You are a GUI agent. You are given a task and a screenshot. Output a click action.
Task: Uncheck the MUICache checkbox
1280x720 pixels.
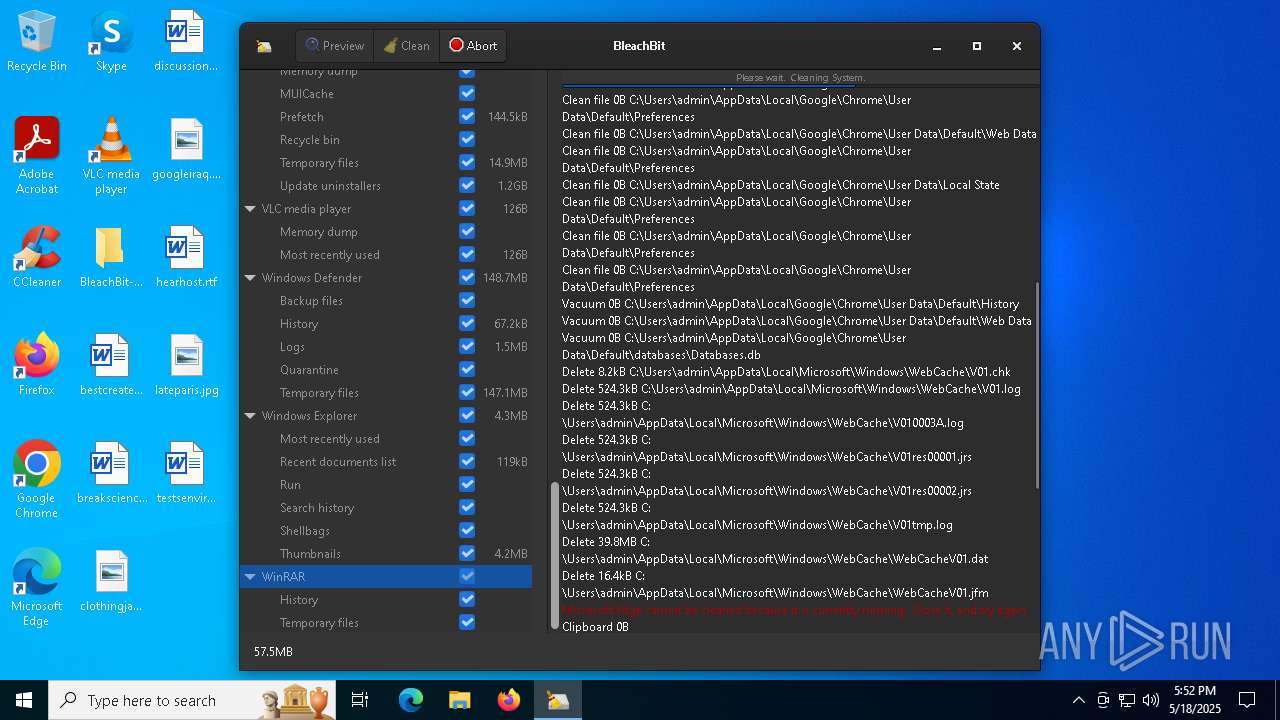click(467, 93)
